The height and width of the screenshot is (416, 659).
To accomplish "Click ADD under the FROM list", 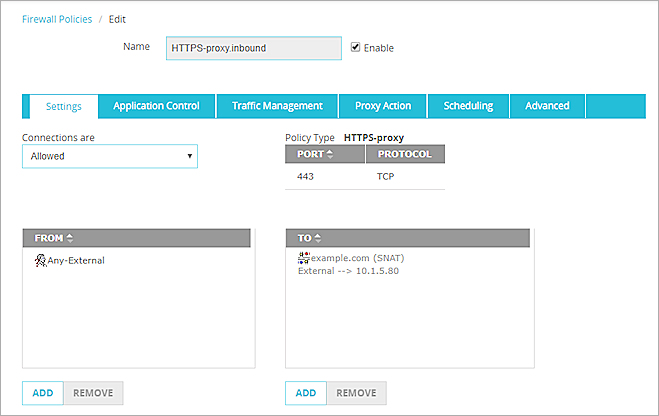I will (x=43, y=393).
